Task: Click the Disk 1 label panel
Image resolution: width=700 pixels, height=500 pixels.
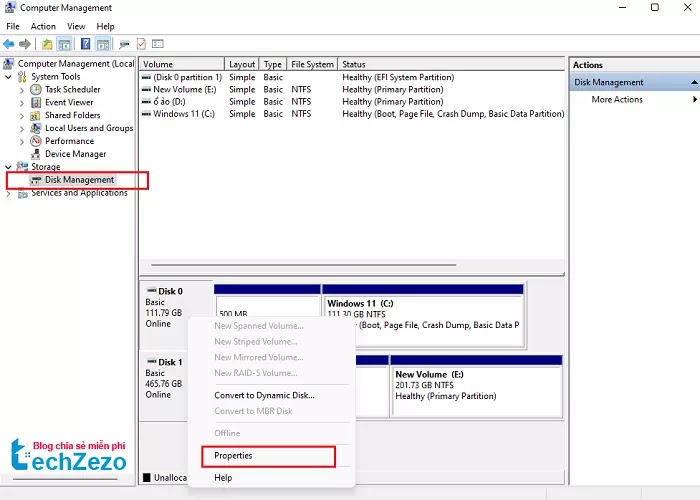Action: click(x=163, y=386)
